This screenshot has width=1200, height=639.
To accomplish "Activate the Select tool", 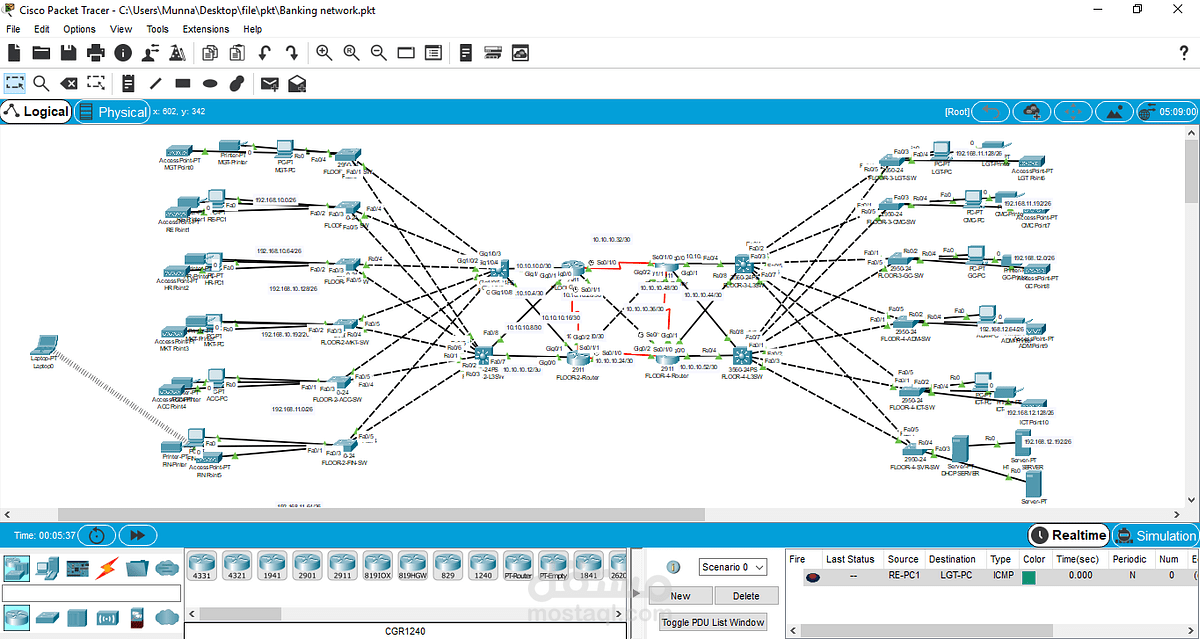I will click(15, 83).
